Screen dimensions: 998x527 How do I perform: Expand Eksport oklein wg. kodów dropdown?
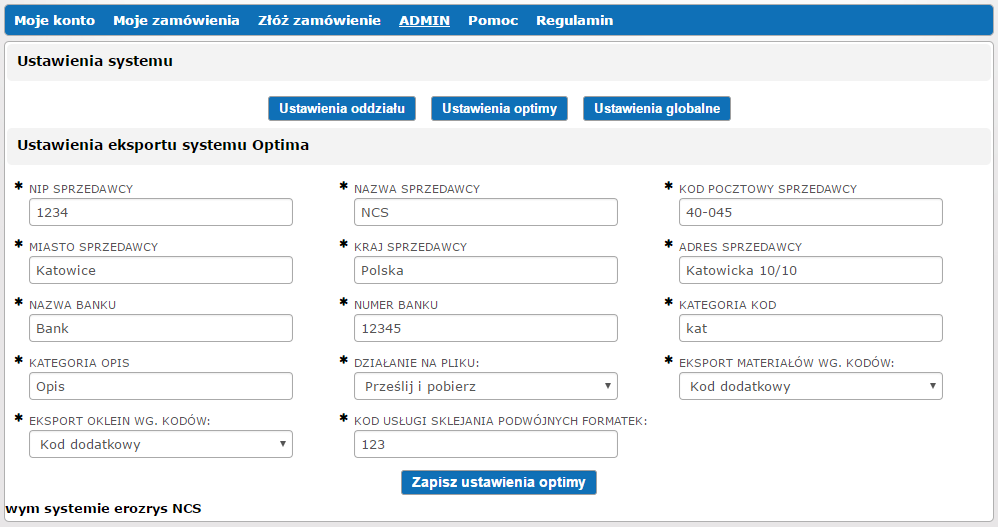pos(160,444)
